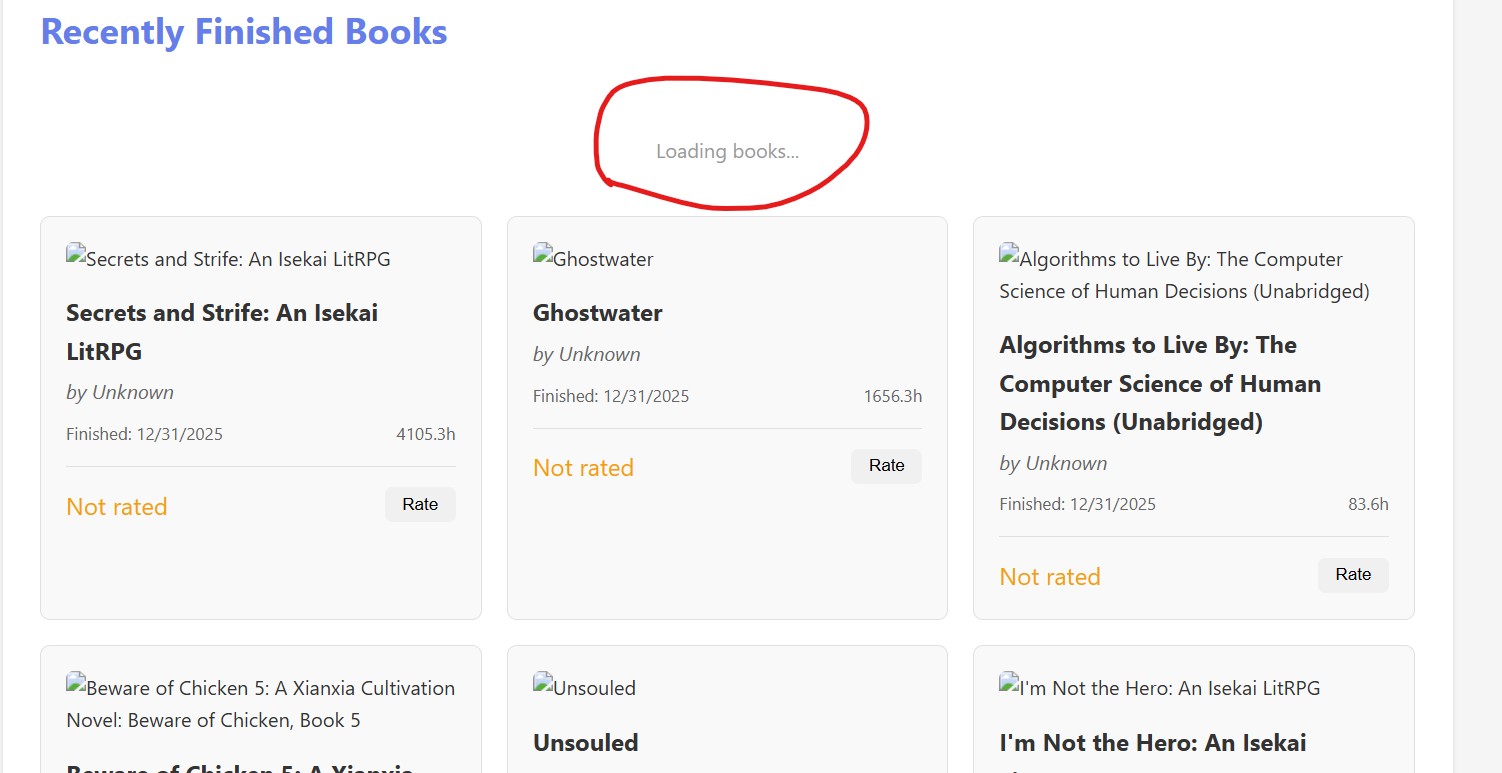The image size is (1502, 773).
Task: Click Not rated label on Ghostwater card
Action: [x=583, y=468]
